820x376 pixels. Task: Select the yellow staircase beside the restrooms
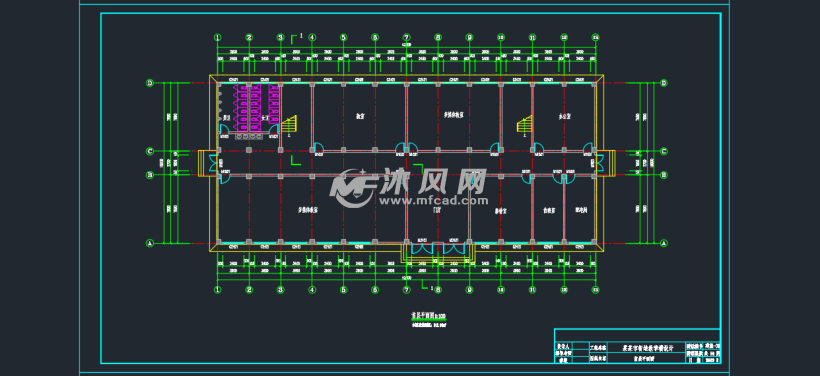coord(289,124)
